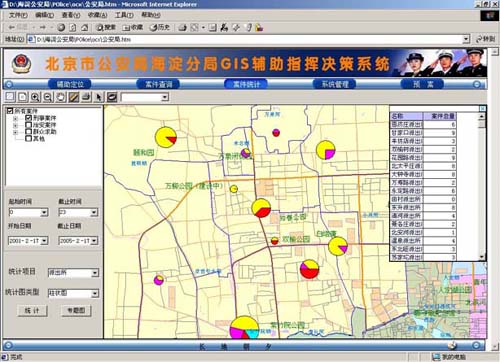Click the printer icon in map toolbar
This screenshot has width=500, height=362.
(x=86, y=97)
